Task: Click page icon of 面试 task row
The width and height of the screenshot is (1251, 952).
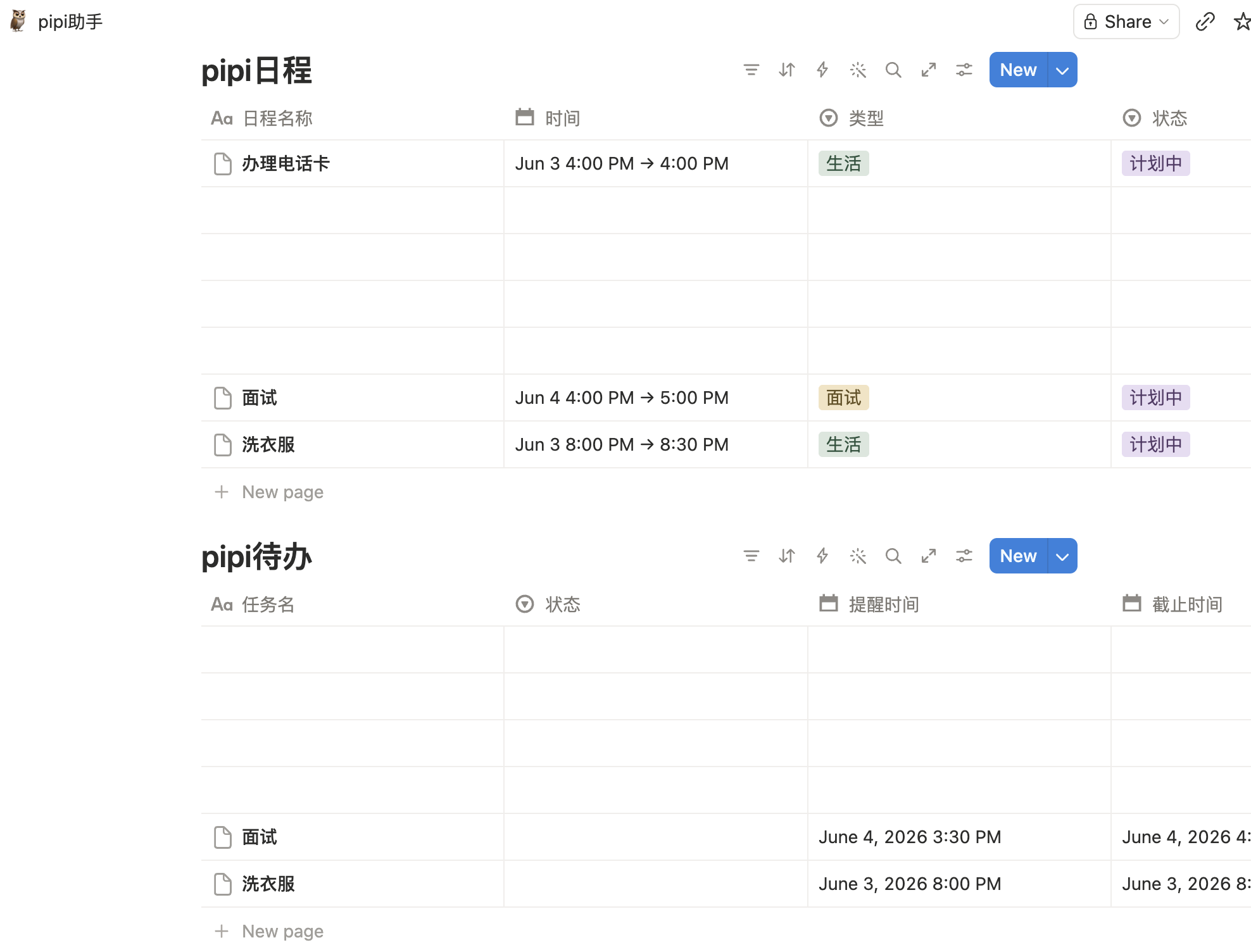Action: (222, 837)
